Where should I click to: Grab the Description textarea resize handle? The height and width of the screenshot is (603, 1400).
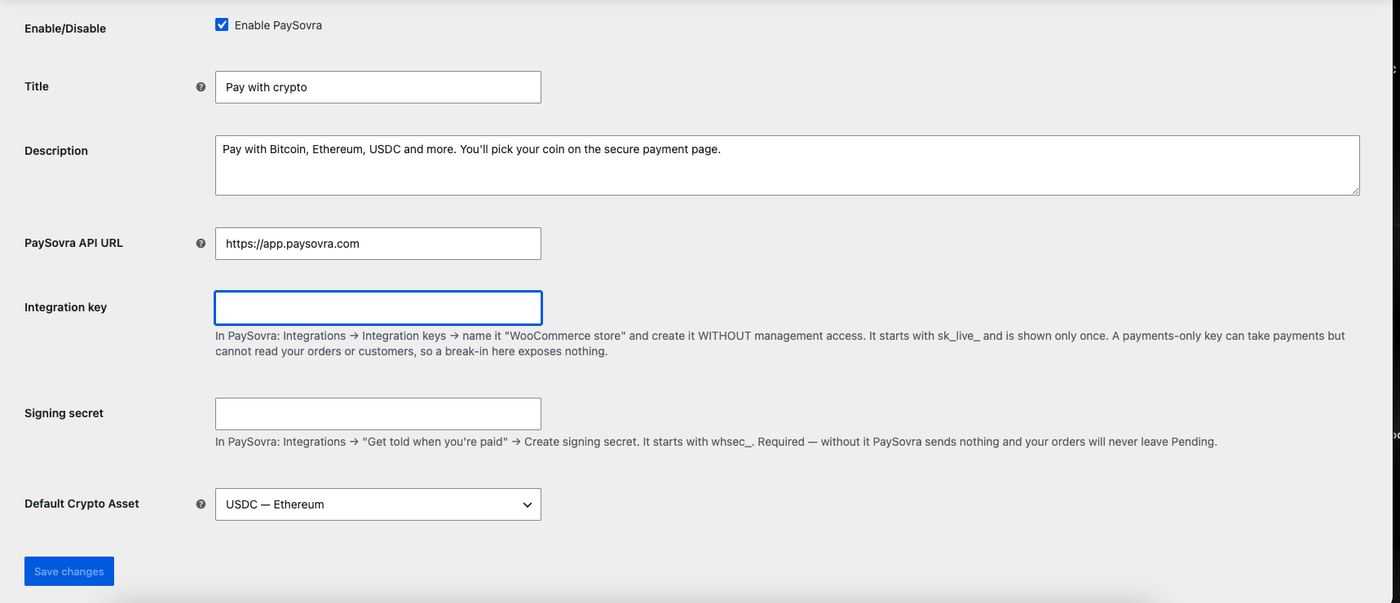1354,189
